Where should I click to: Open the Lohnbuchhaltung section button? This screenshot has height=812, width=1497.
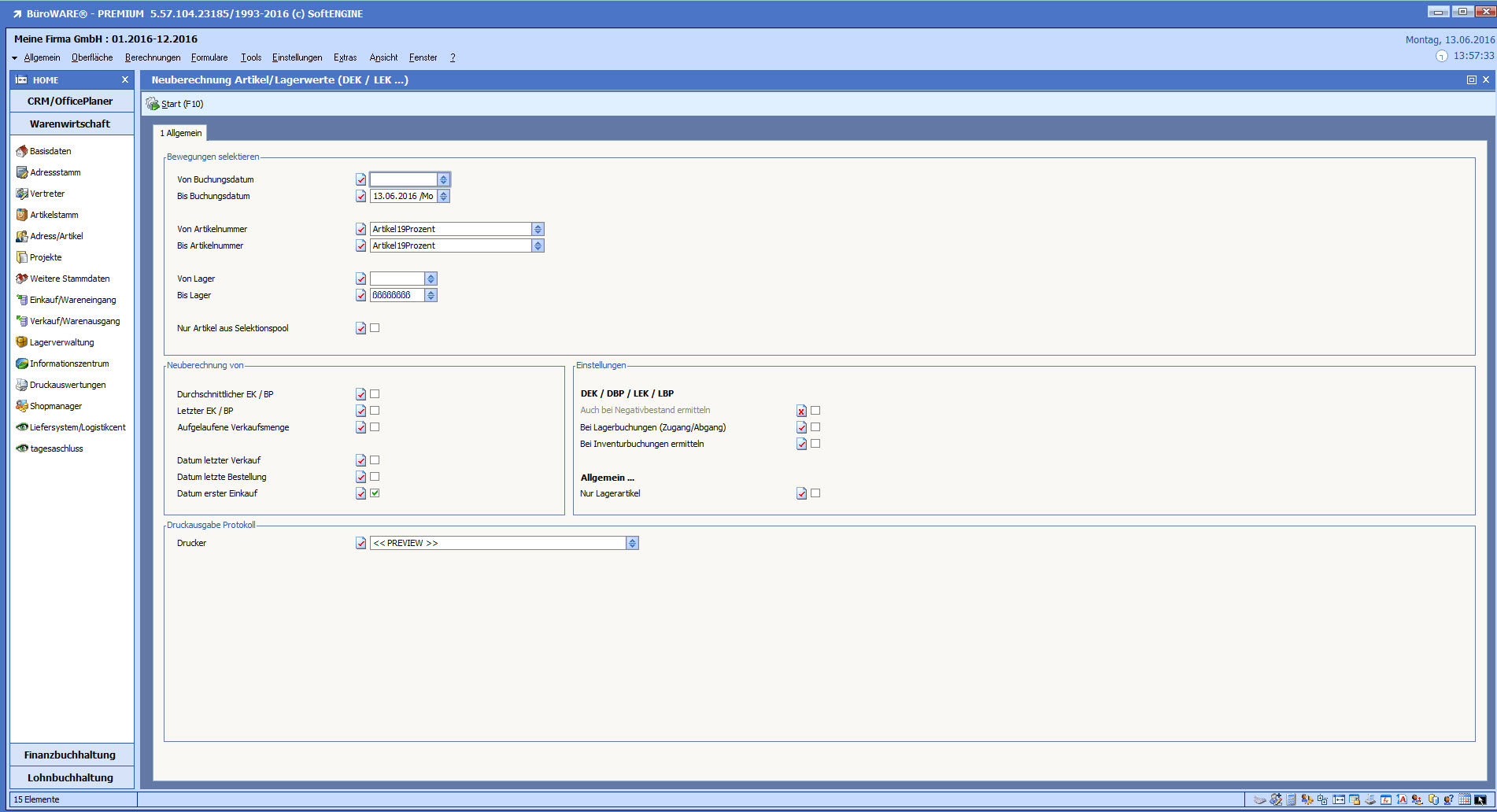pyautogui.click(x=70, y=777)
